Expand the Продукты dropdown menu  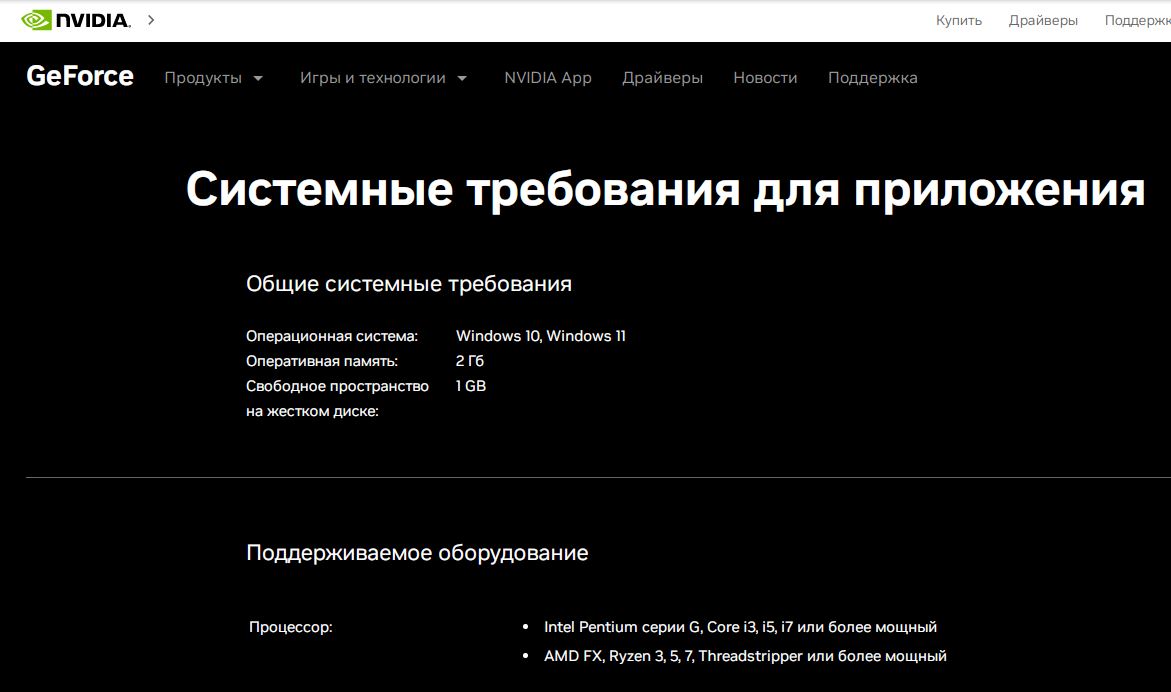(x=214, y=78)
